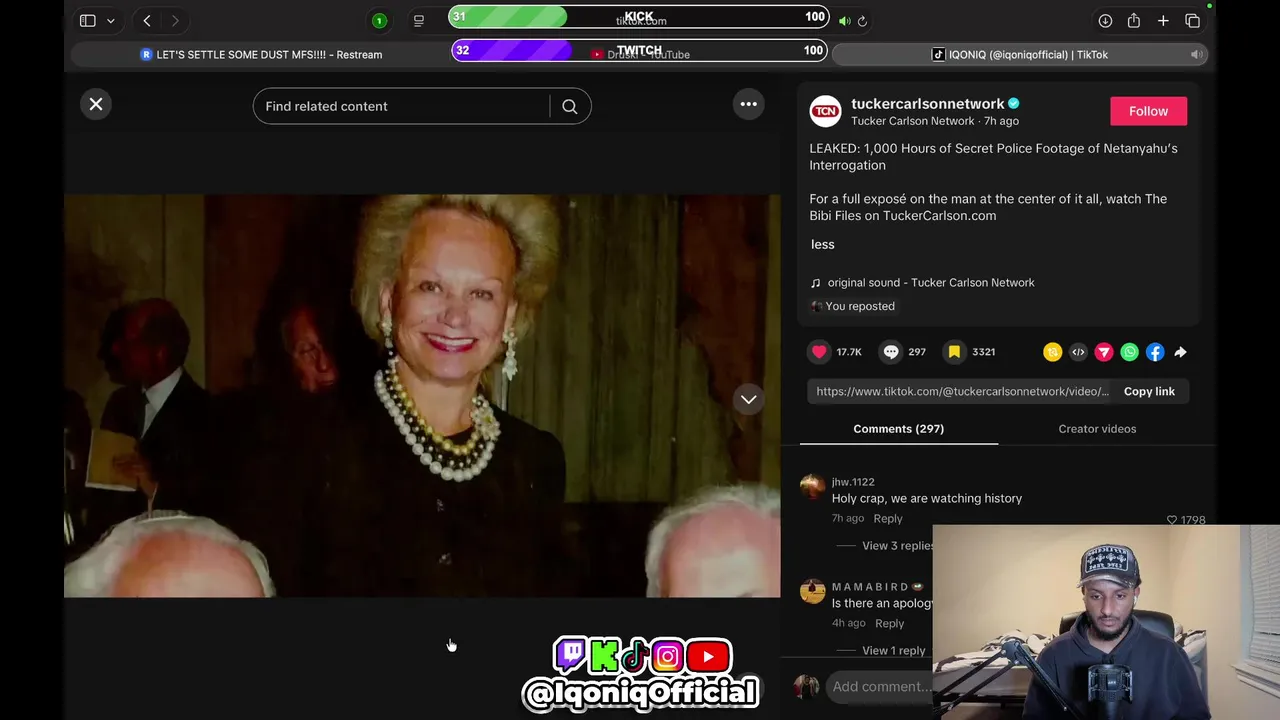Close the TikTok video viewer
1280x720 pixels.
pyautogui.click(x=96, y=104)
